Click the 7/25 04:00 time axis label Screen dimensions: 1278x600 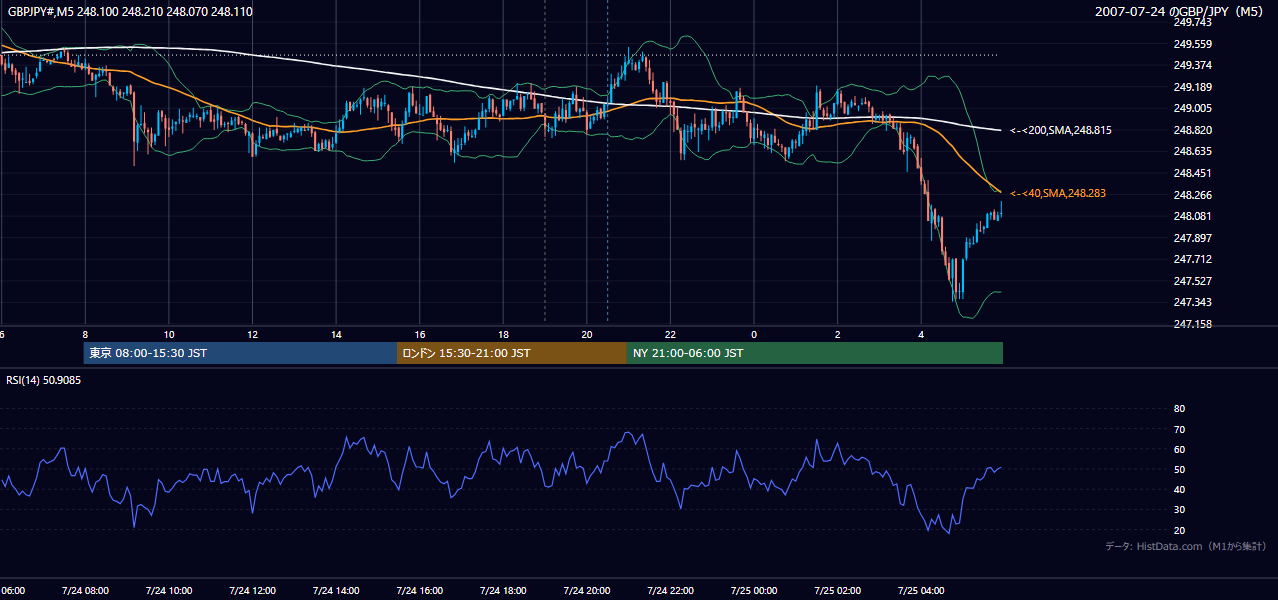click(x=920, y=590)
